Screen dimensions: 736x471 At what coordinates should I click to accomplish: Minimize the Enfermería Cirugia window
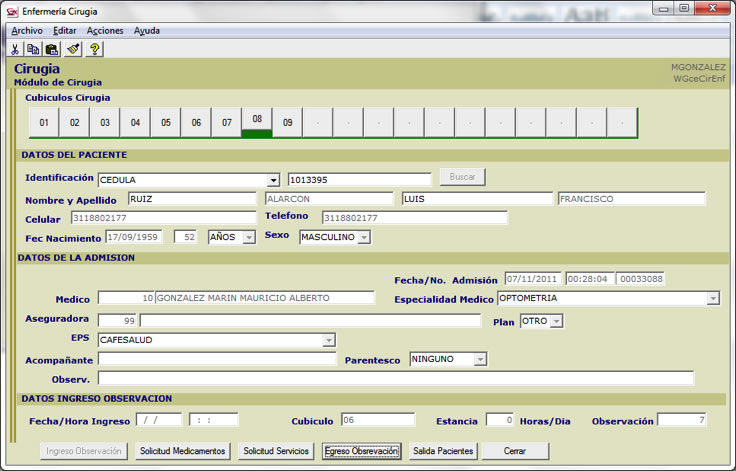click(x=663, y=8)
